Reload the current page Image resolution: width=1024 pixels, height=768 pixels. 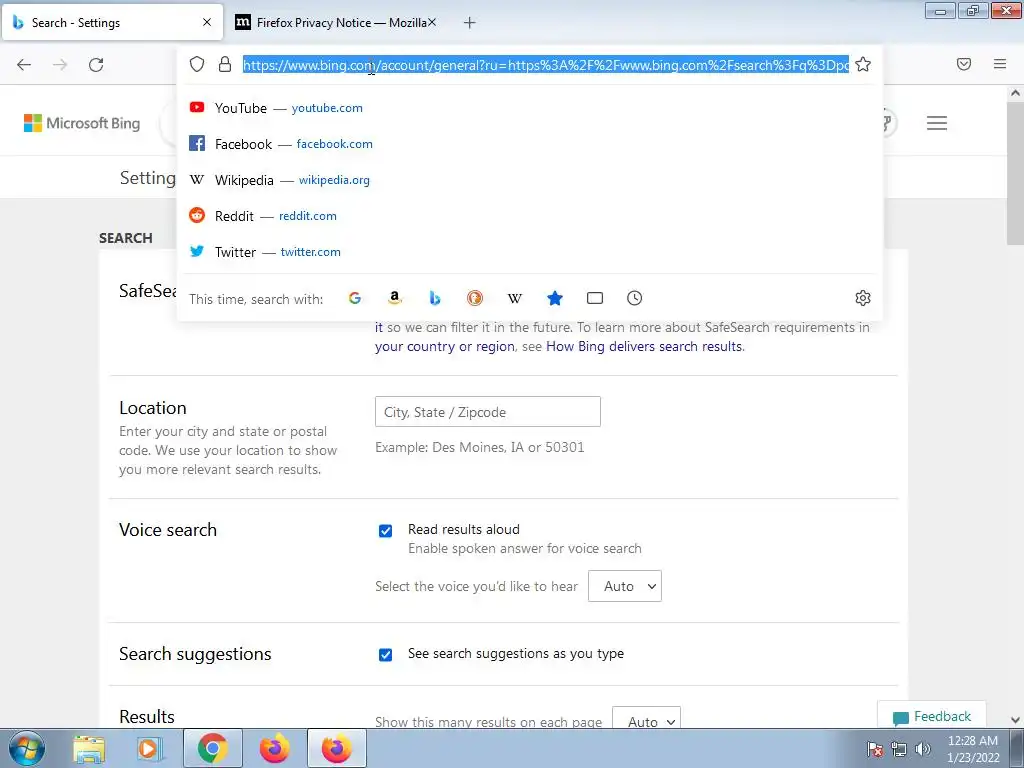pos(96,65)
